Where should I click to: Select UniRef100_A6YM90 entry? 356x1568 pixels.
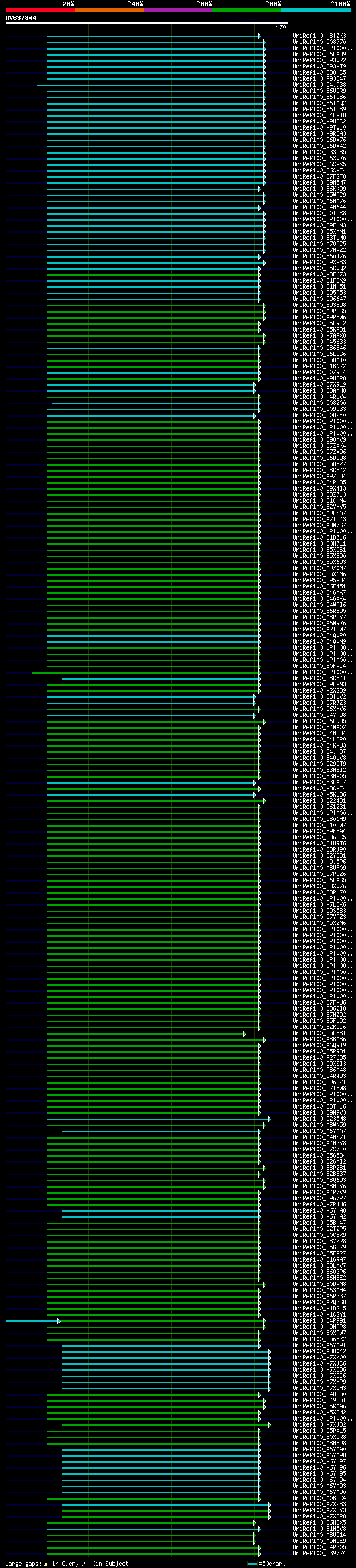pyautogui.click(x=319, y=1492)
